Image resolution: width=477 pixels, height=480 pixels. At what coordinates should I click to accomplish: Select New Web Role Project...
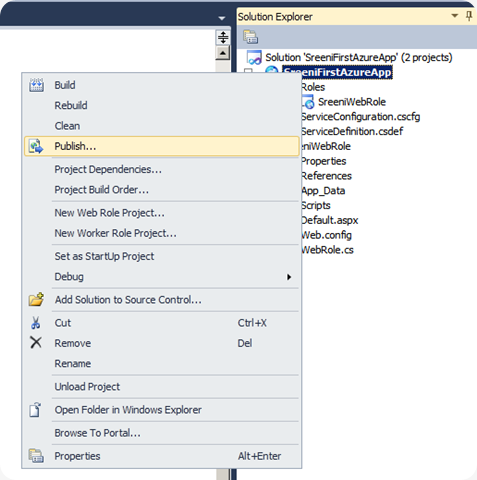[x=162, y=213]
